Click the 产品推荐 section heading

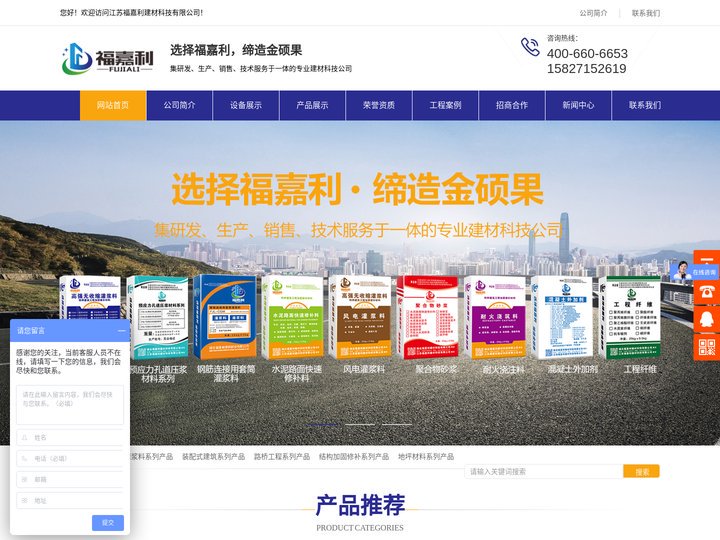(x=360, y=505)
